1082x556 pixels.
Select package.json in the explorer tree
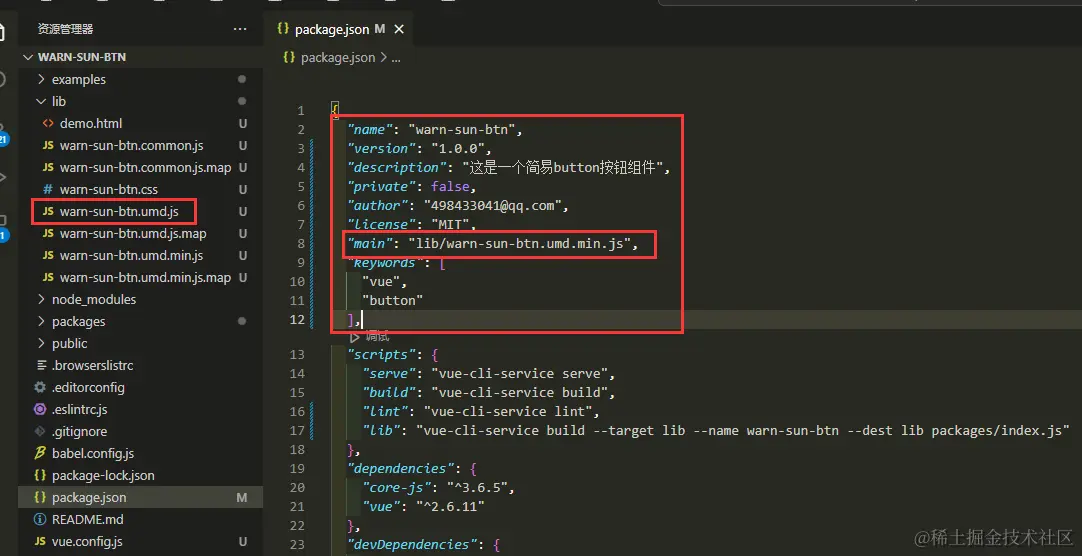[x=140, y=497]
